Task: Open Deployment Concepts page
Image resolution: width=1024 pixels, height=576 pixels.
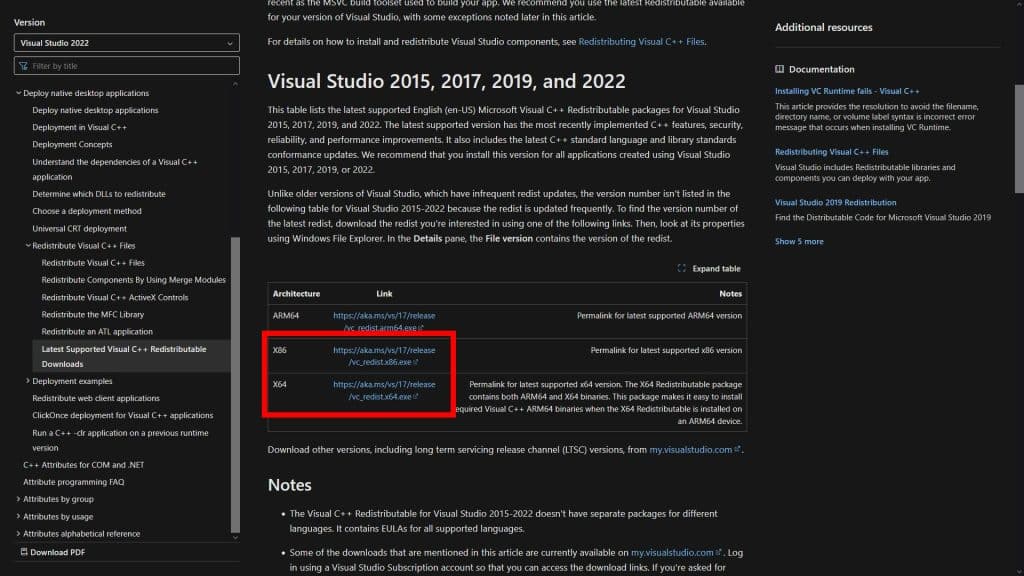Action: [72, 144]
